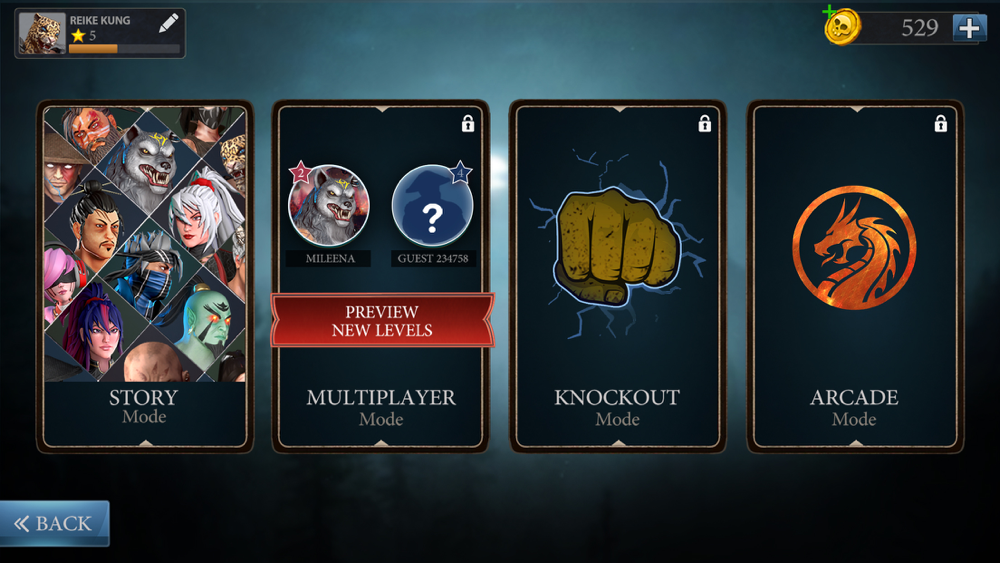Click the lock icon on Arcade card

(x=941, y=123)
